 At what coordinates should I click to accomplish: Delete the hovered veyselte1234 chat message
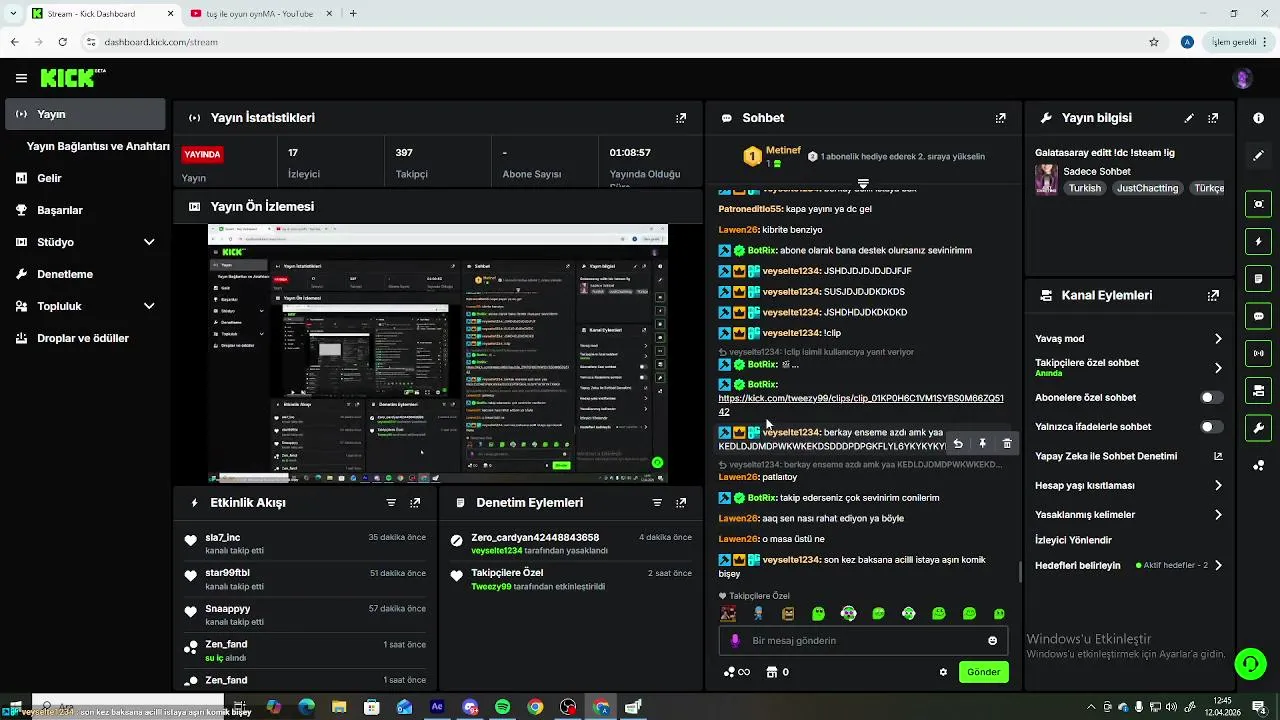point(1007,444)
